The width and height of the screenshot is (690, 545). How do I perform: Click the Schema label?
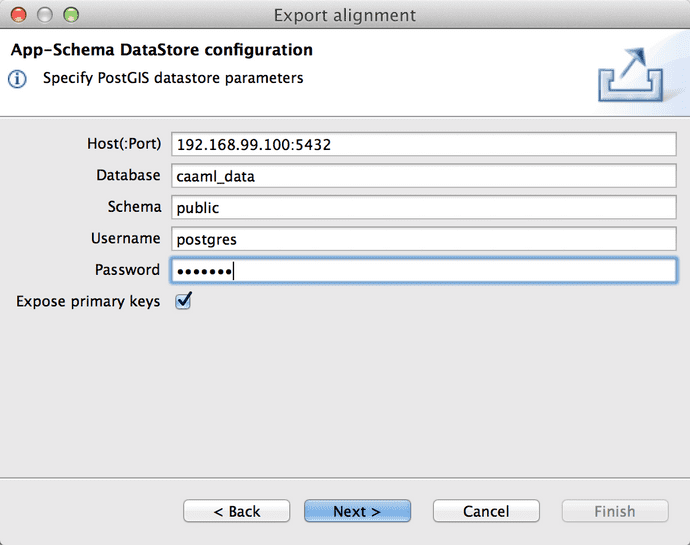pos(135,206)
